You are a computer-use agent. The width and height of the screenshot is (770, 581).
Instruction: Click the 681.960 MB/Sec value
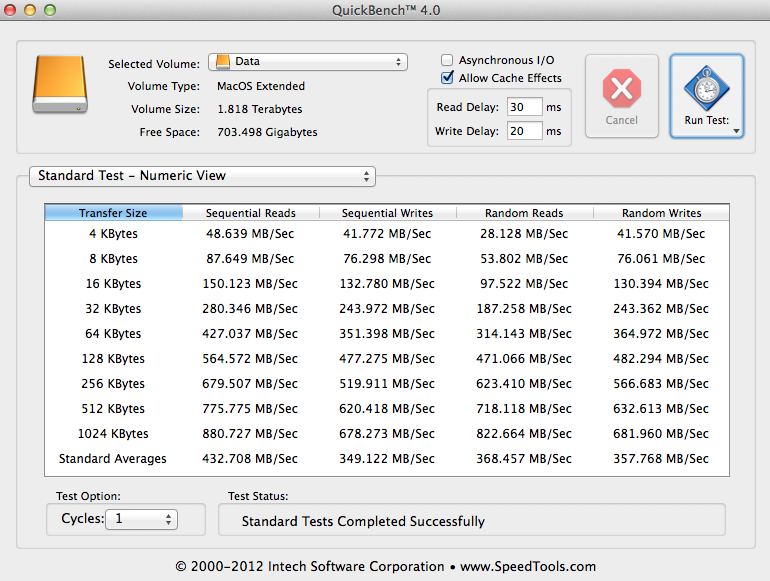[661, 434]
